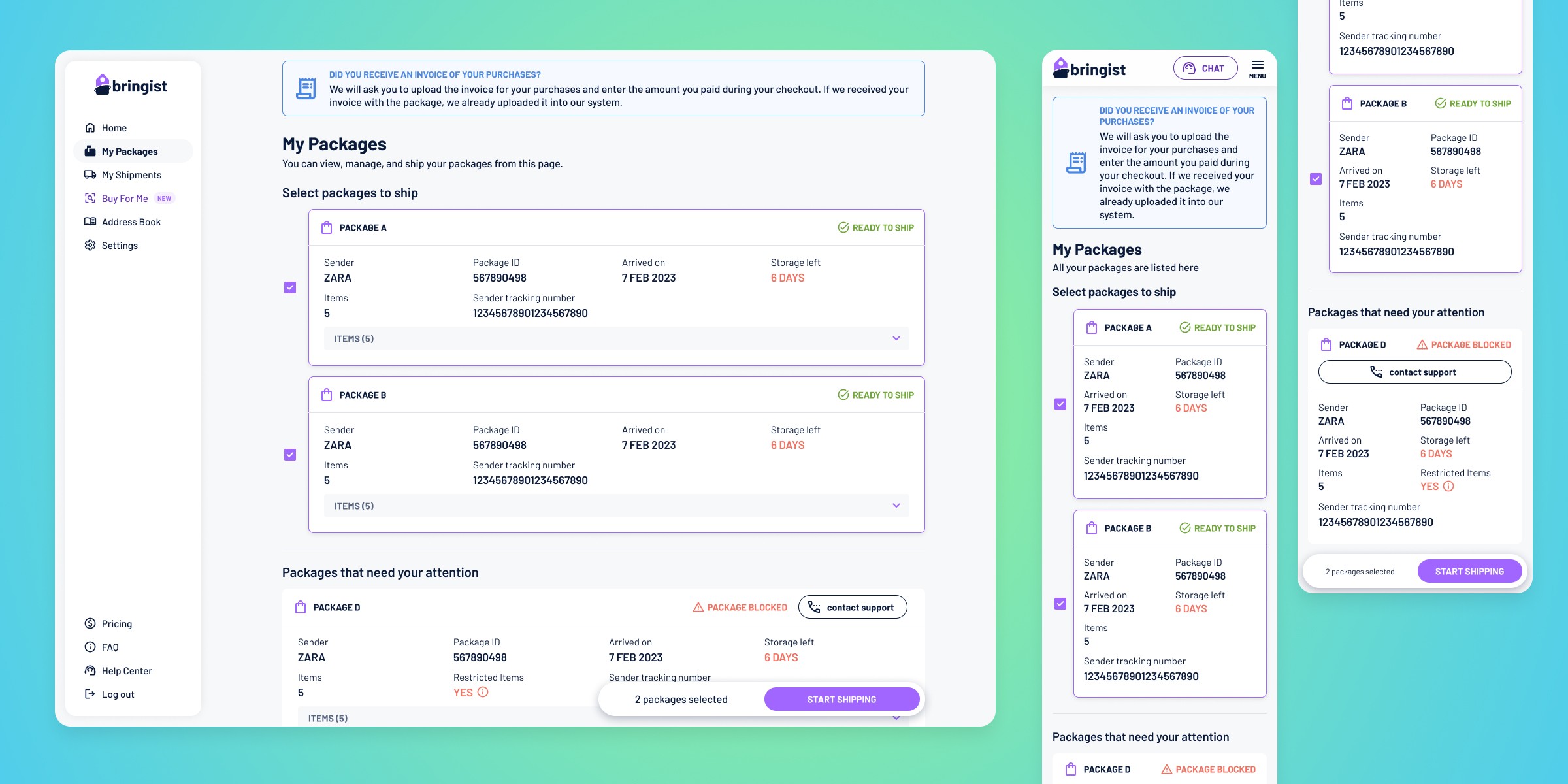Click the restricted items info icon
This screenshot has height=784, width=1568.
click(x=483, y=692)
